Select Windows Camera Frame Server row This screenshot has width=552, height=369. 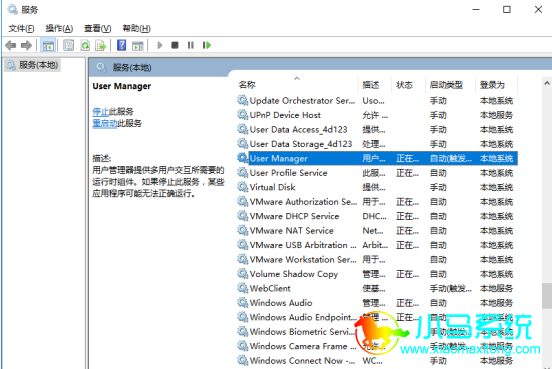pos(377,346)
